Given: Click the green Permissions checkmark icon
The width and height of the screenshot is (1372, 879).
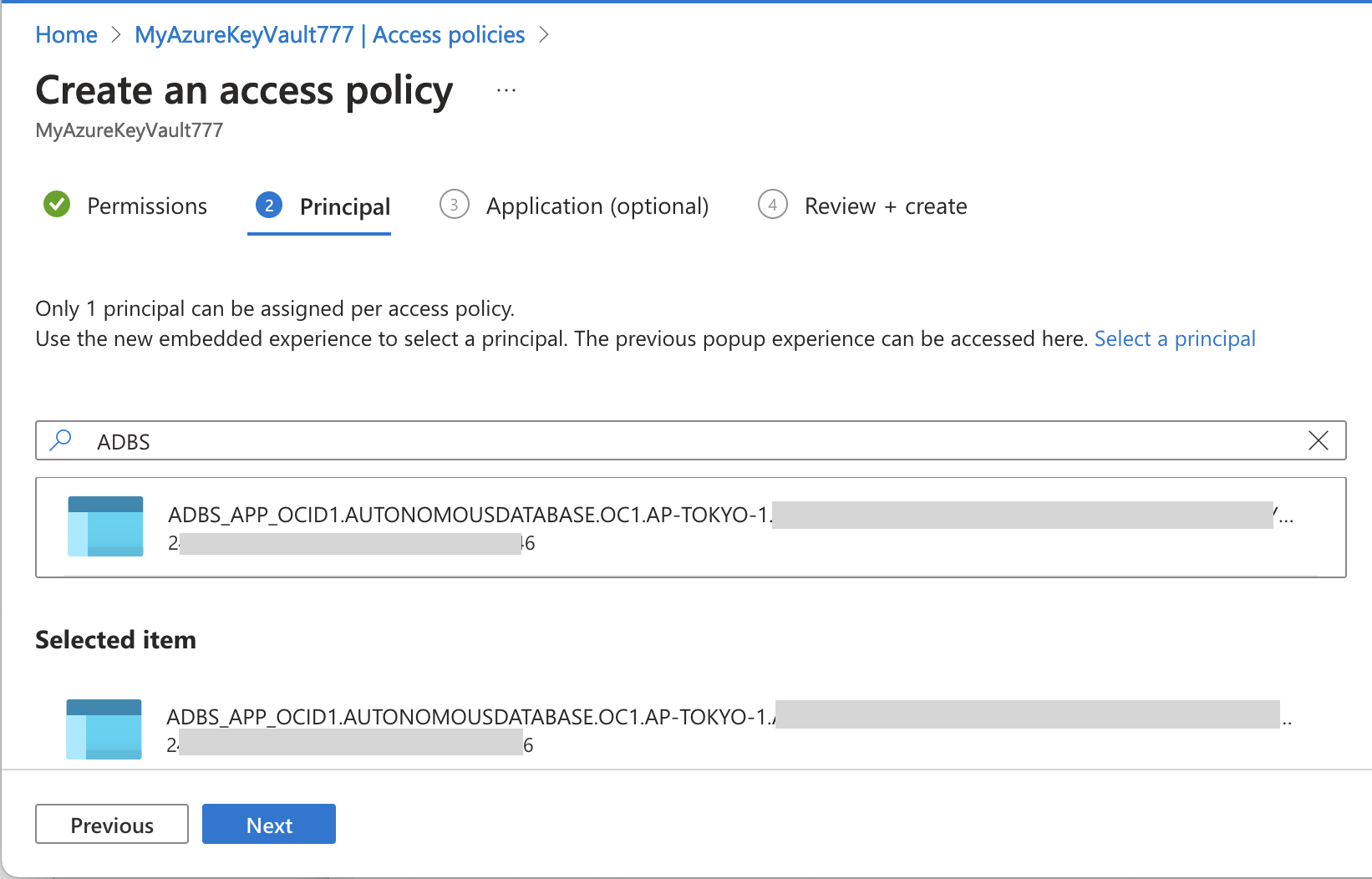Looking at the screenshot, I should [57, 204].
